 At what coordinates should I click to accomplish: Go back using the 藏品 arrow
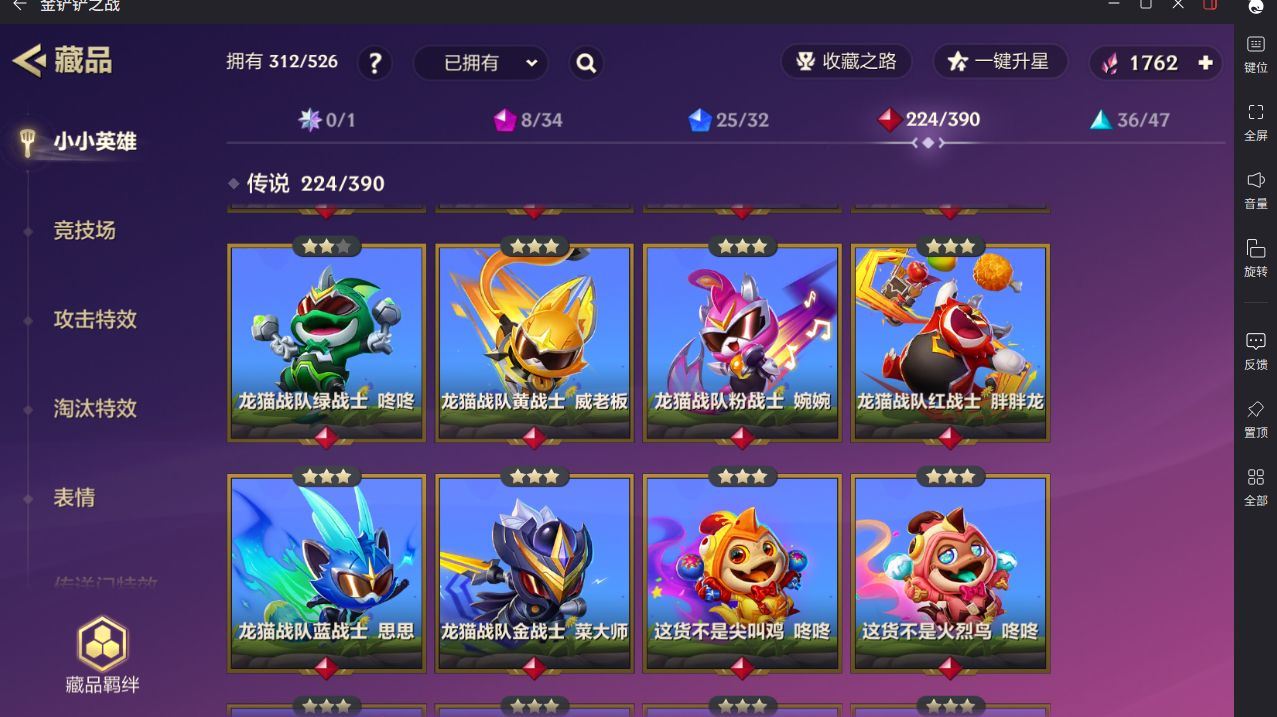29,60
